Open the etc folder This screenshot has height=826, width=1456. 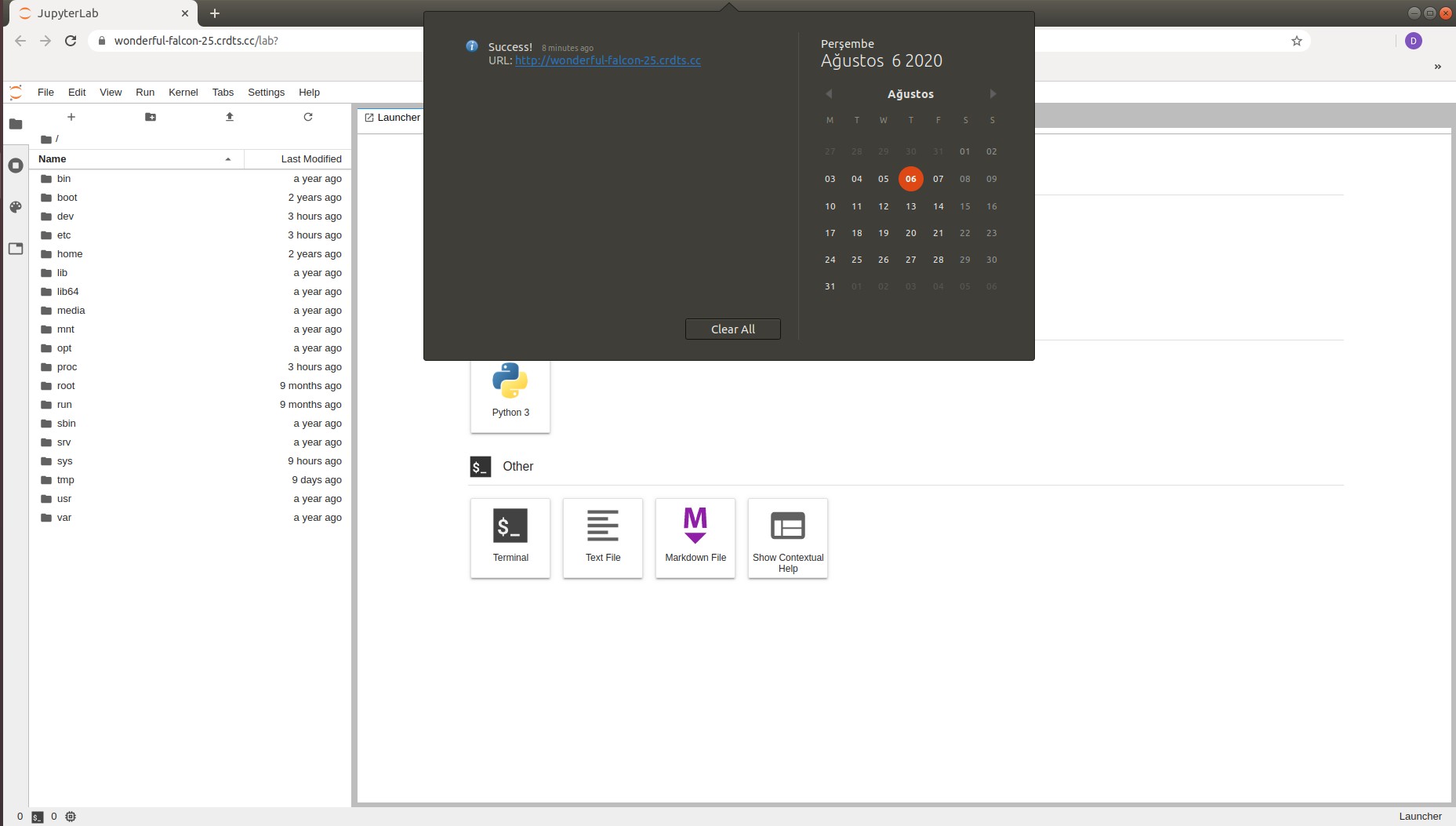point(191,235)
